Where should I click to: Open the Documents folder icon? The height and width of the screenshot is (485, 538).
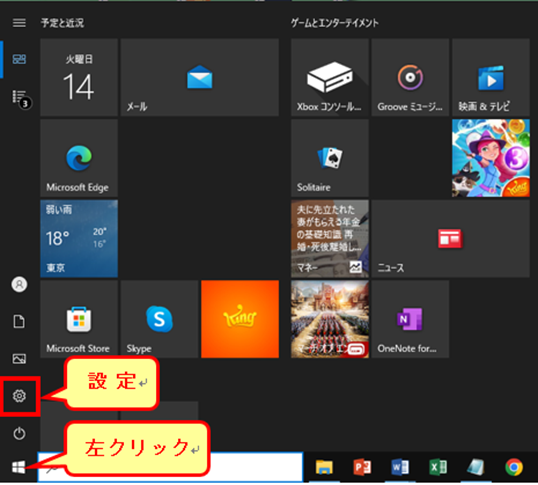19,321
